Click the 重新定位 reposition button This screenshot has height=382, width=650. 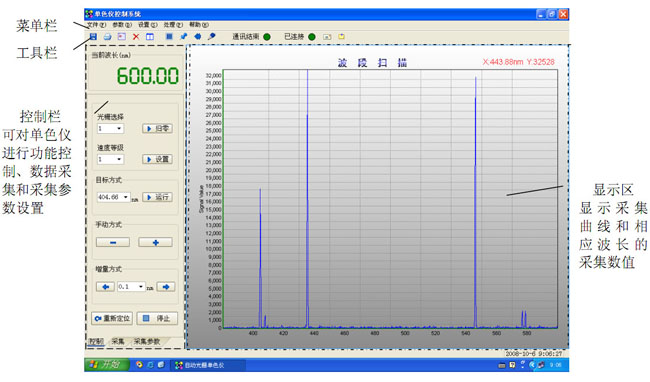112,318
